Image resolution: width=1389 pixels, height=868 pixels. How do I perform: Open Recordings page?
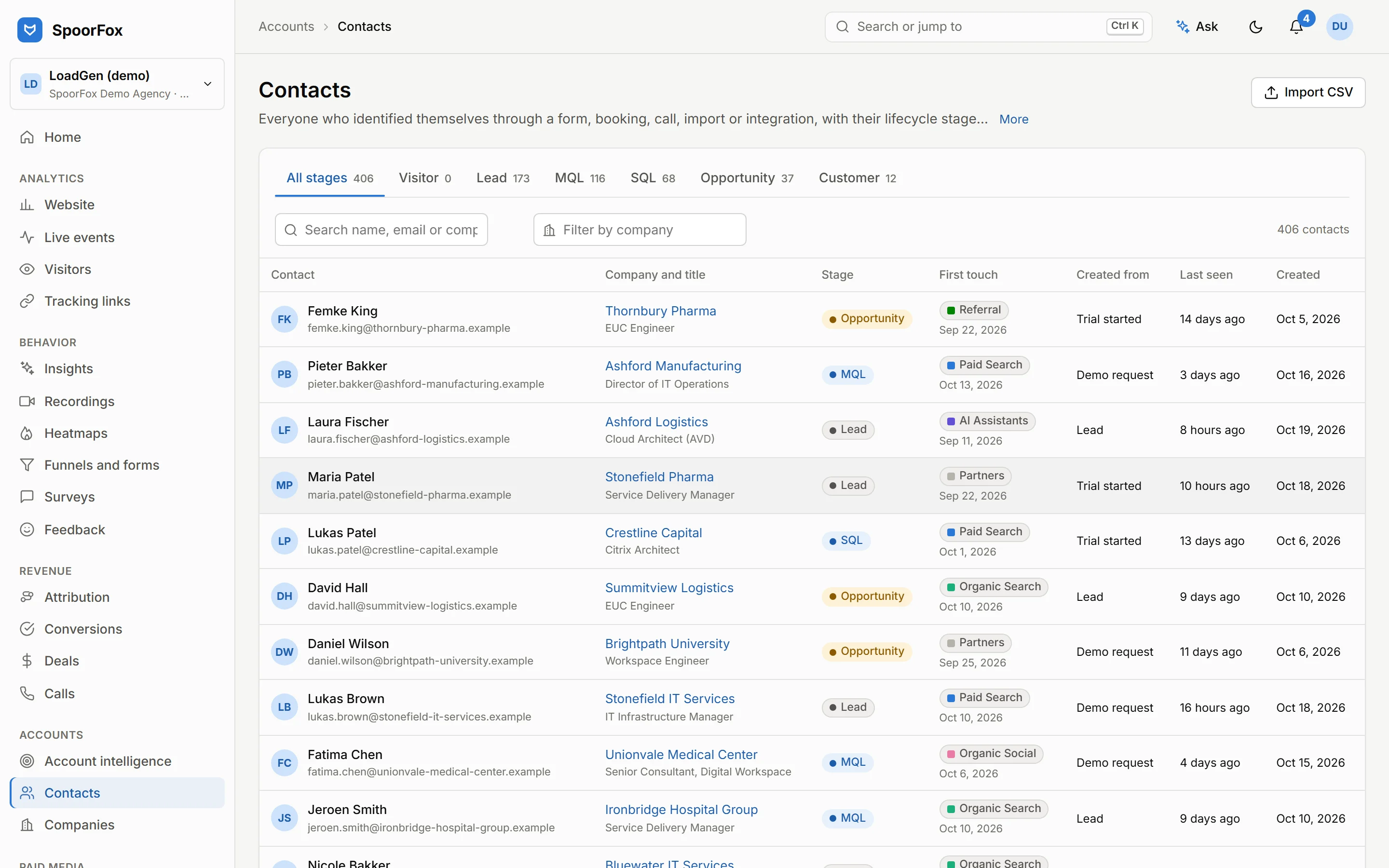click(x=117, y=401)
